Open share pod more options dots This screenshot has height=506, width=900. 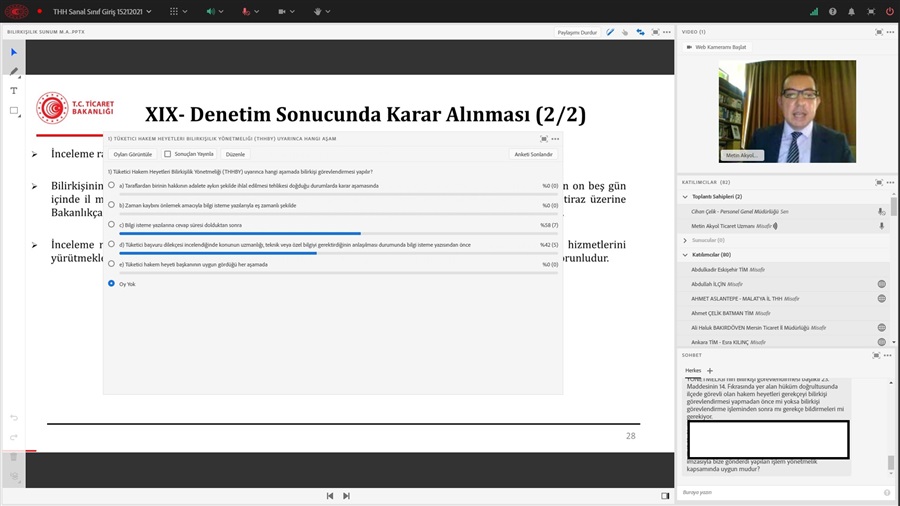pos(666,32)
